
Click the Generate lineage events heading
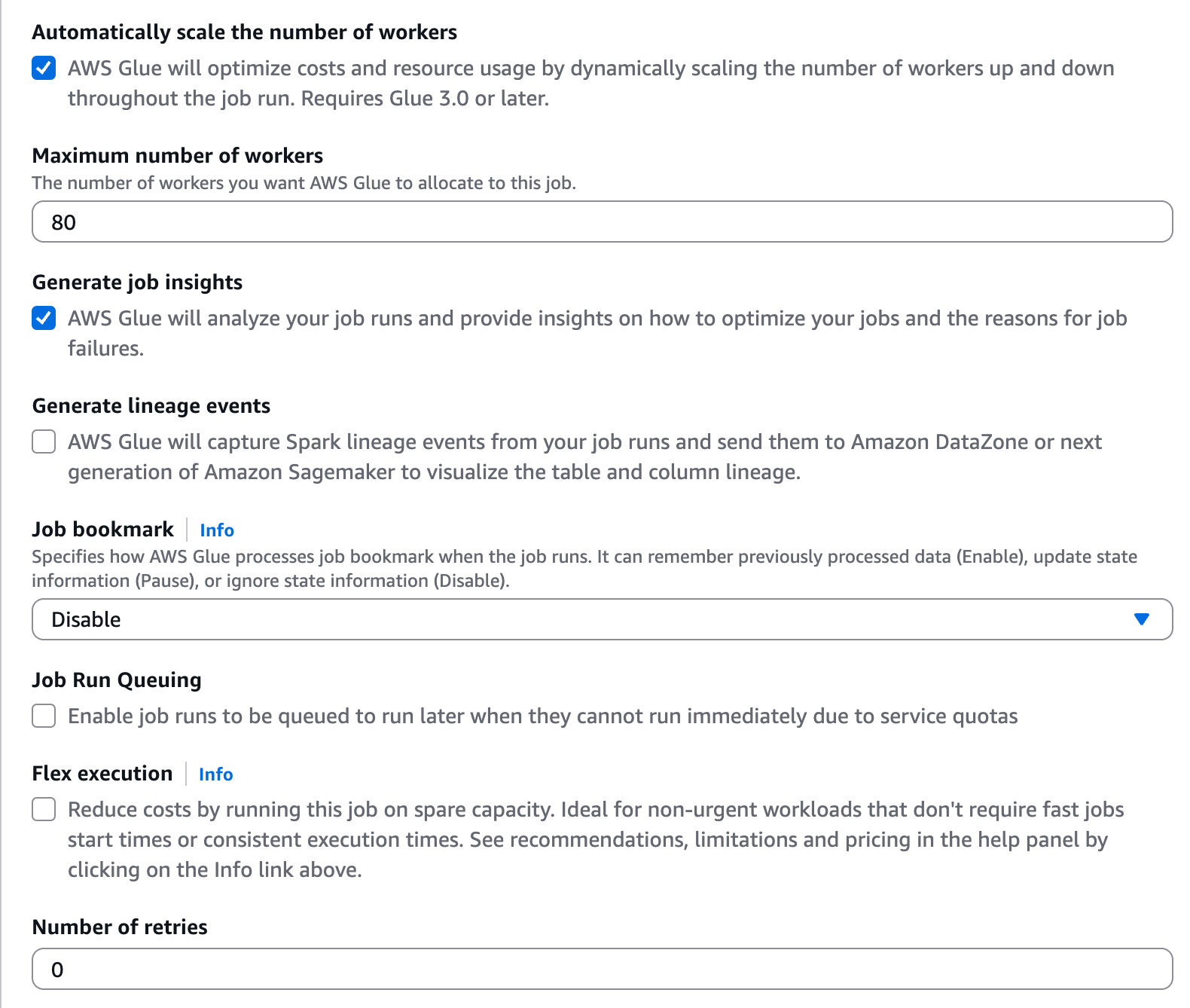tap(151, 405)
